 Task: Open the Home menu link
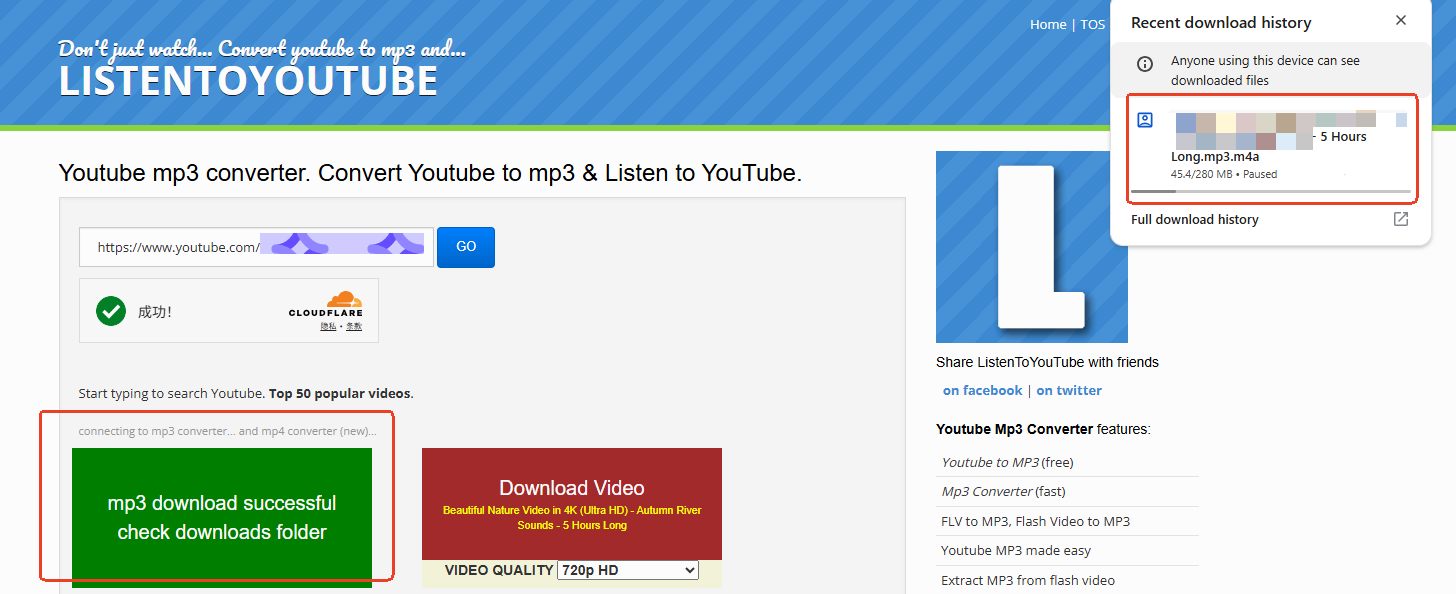[x=1048, y=24]
